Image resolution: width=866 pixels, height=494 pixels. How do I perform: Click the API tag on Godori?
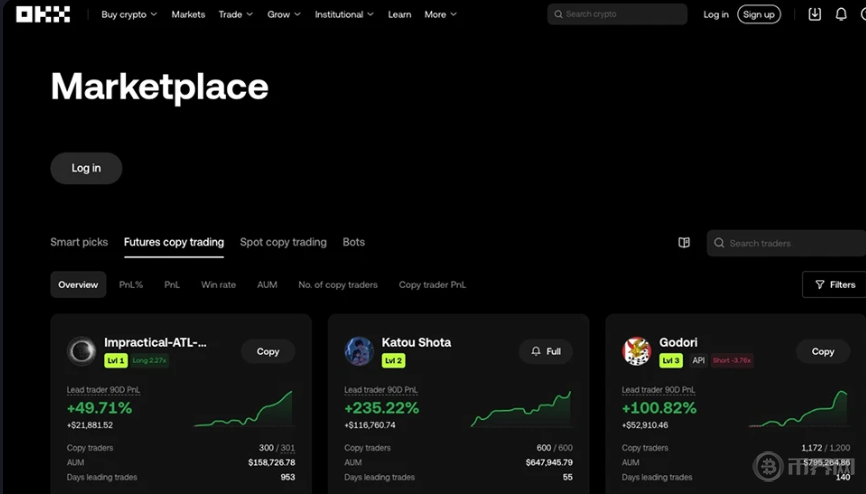699,360
